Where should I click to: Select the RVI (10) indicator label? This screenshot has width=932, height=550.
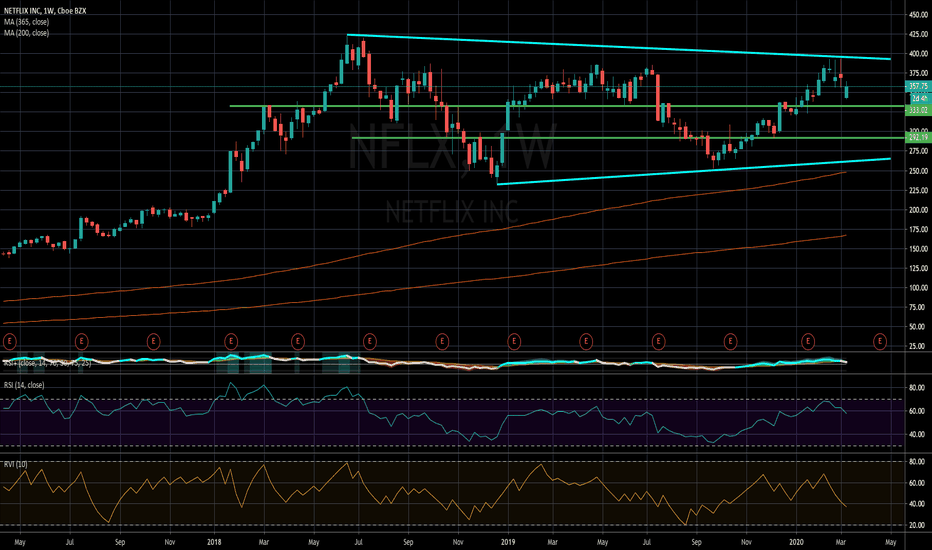coord(15,464)
